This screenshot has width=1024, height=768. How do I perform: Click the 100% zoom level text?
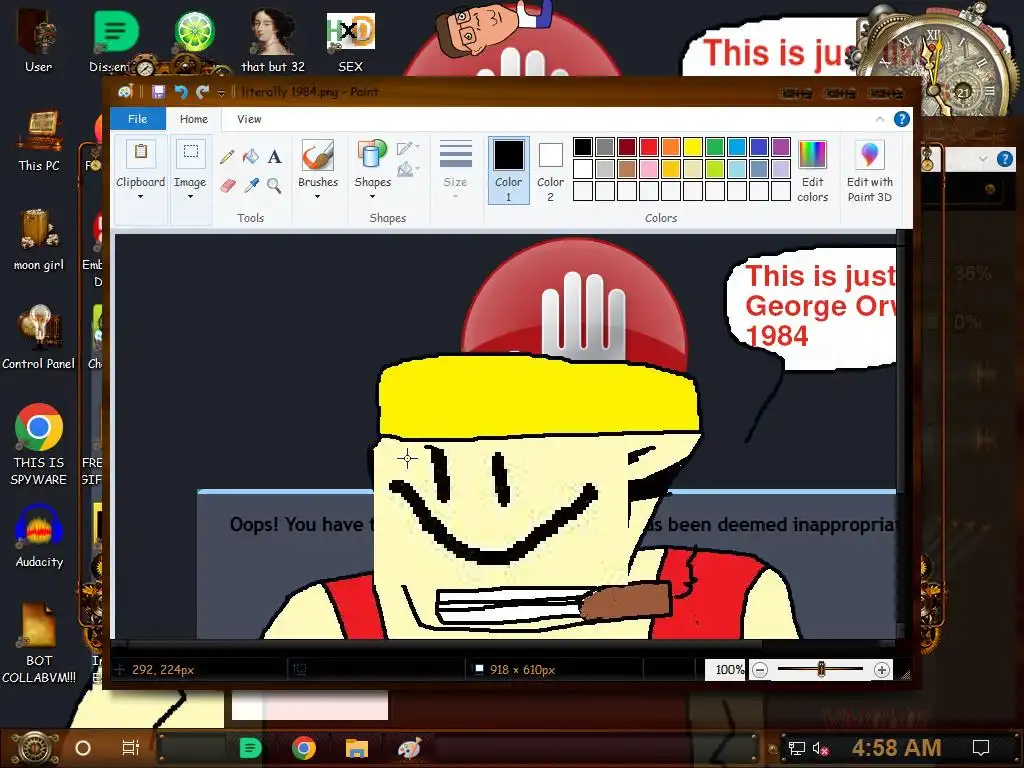tap(729, 669)
